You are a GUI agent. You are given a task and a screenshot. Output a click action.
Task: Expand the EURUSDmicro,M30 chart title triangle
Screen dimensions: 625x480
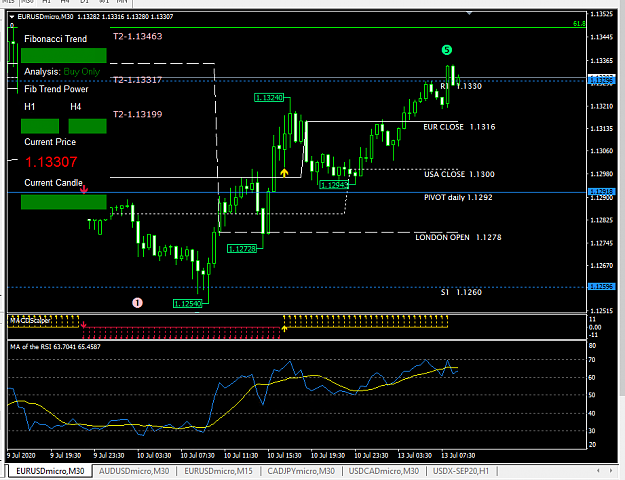(12, 17)
